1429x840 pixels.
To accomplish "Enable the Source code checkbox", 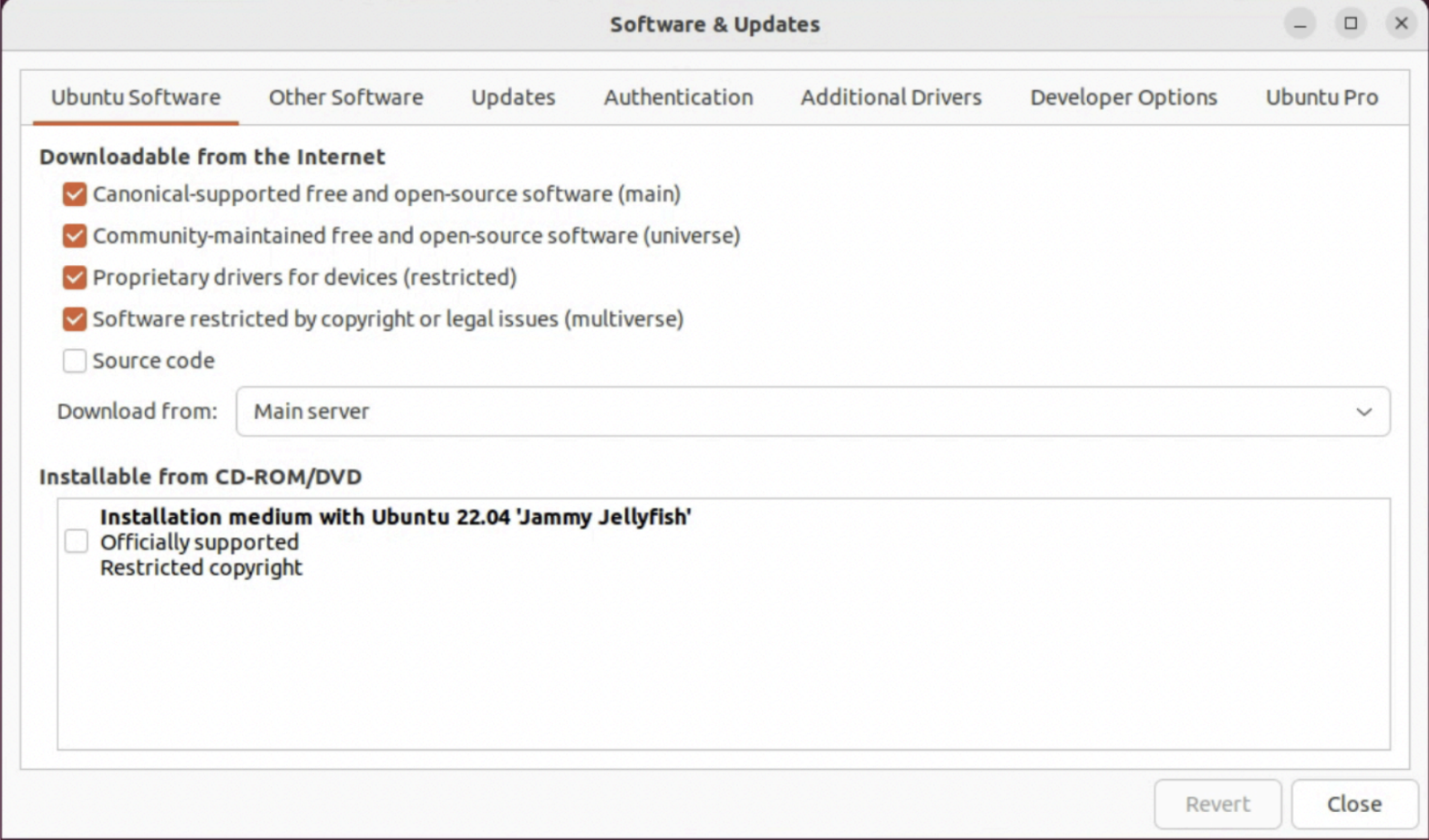I will (x=75, y=361).
